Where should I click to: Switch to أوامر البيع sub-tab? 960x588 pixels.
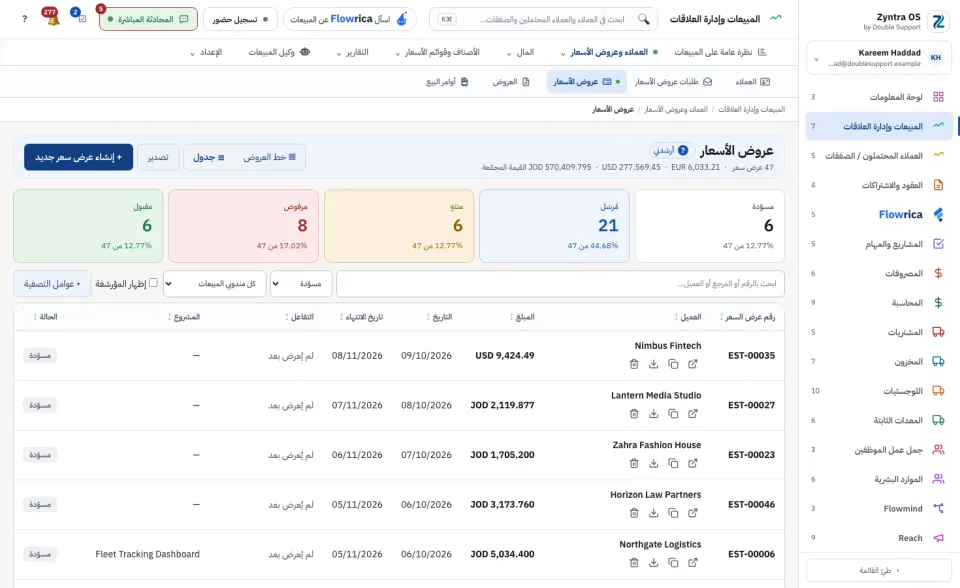coord(447,81)
